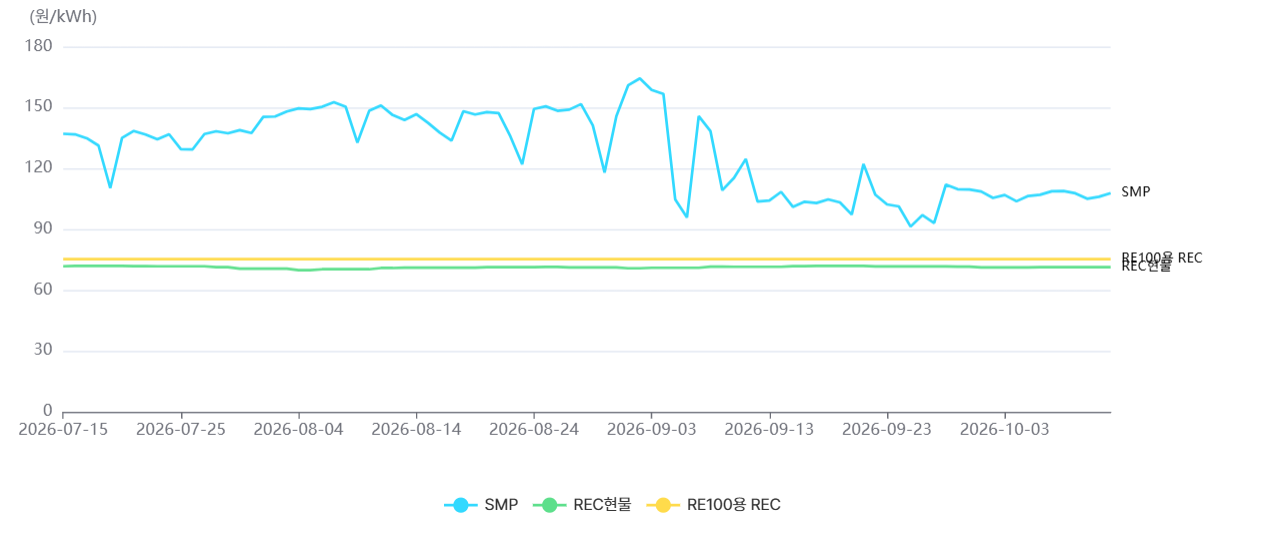Click the 2026-08-24 date axis label

click(x=534, y=429)
